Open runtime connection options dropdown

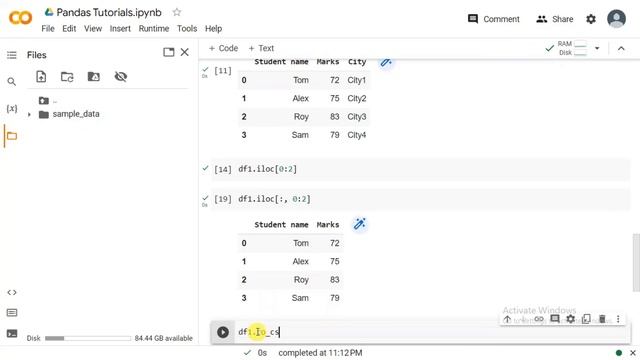coord(597,48)
